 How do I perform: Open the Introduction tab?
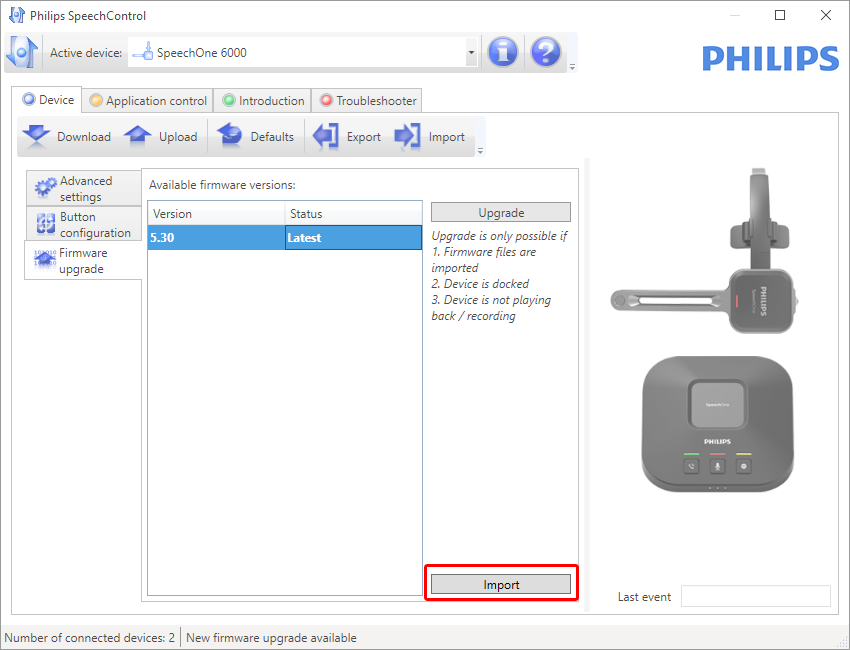click(263, 100)
